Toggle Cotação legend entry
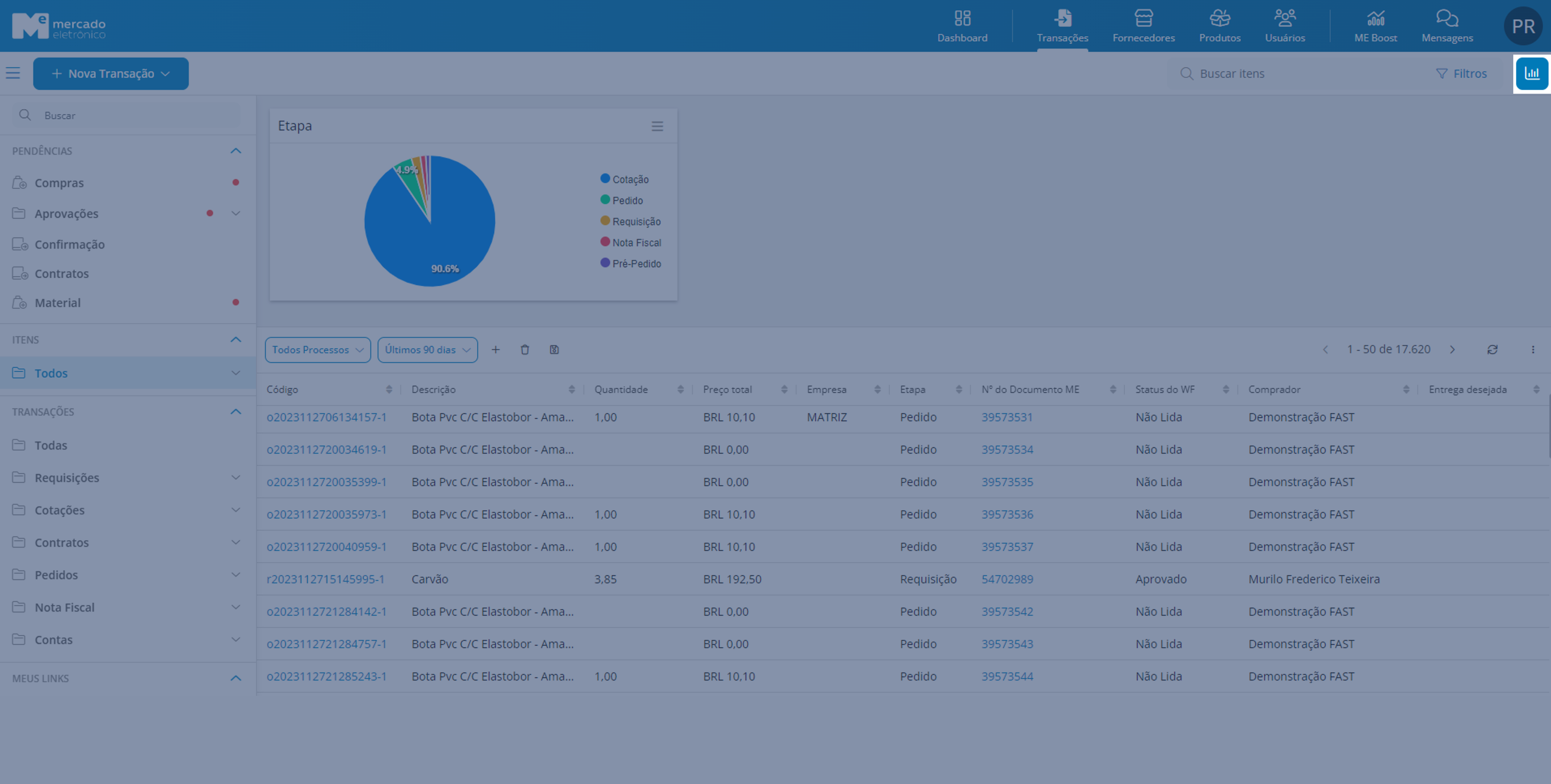Viewport: 1551px width, 784px height. pyautogui.click(x=624, y=179)
